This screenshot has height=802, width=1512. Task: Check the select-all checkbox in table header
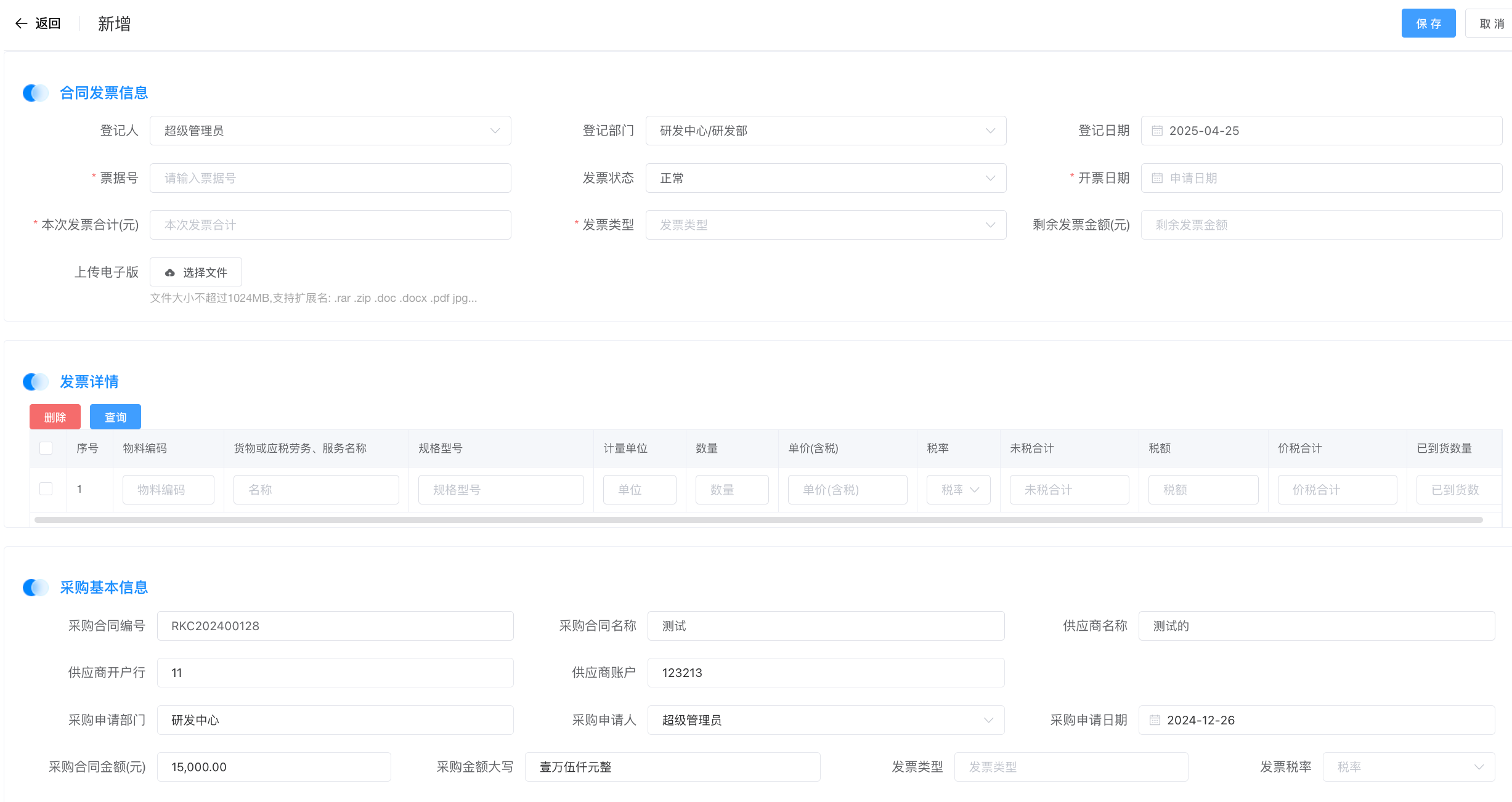(x=46, y=448)
